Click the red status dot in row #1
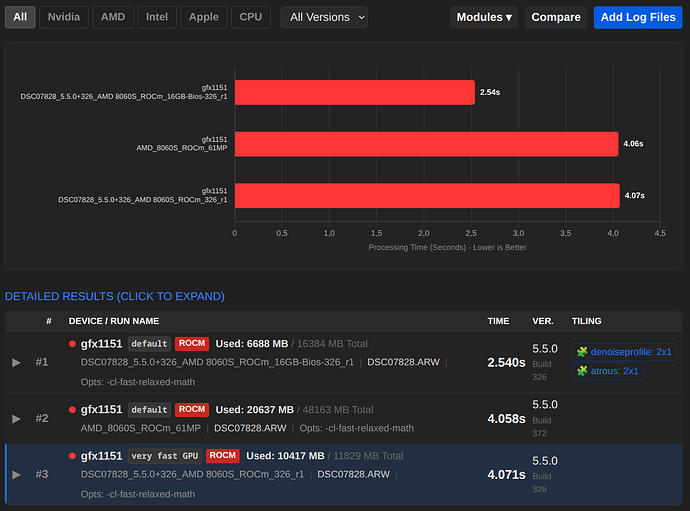Screen dimensions: 690x511 click(73, 344)
